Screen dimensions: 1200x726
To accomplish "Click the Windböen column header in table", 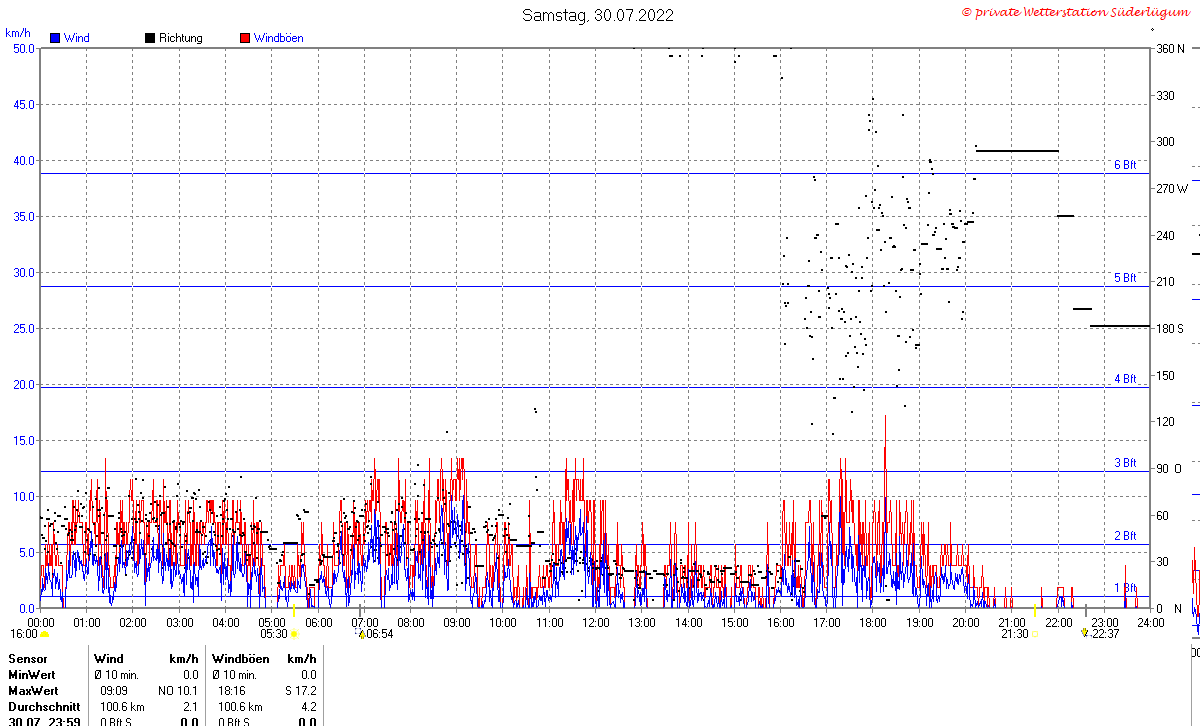I will coord(240,659).
